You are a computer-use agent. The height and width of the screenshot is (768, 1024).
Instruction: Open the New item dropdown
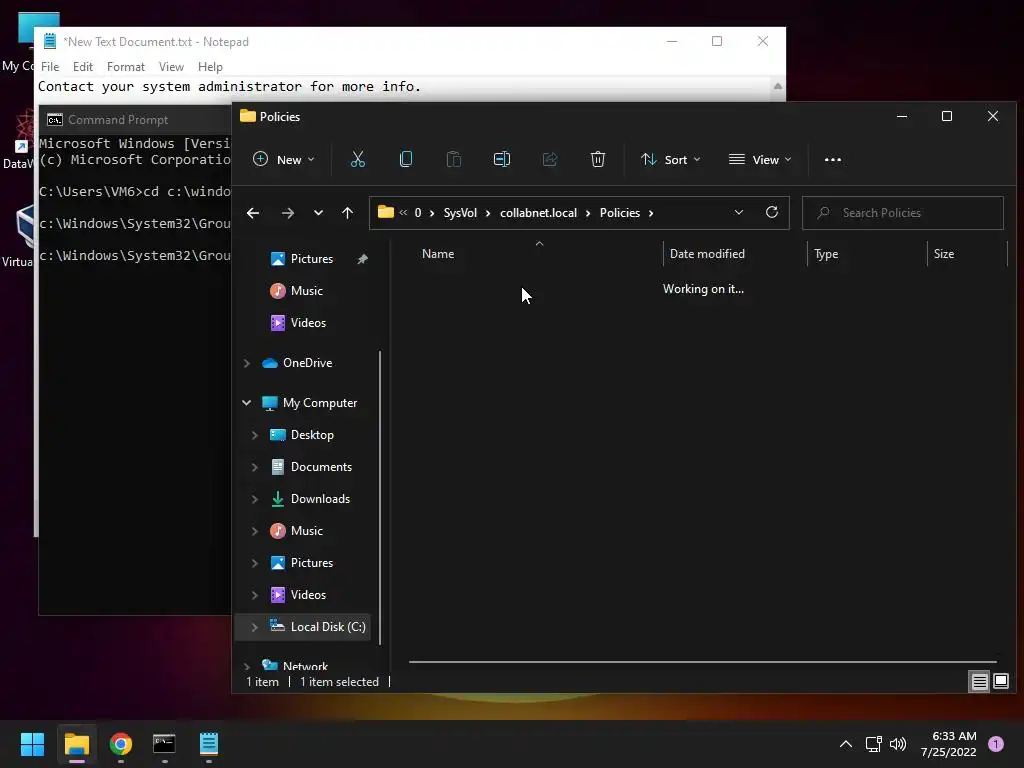[x=284, y=159]
